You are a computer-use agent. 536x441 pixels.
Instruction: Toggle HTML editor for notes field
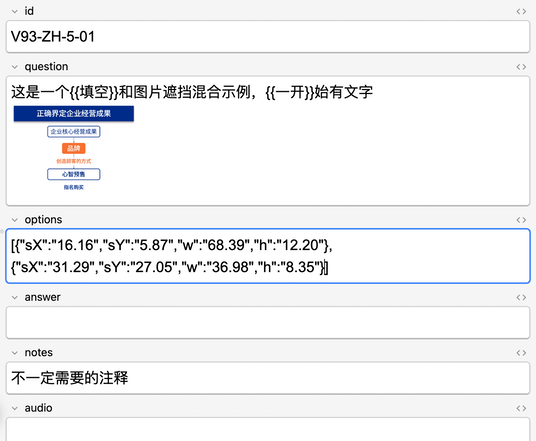coord(521,353)
